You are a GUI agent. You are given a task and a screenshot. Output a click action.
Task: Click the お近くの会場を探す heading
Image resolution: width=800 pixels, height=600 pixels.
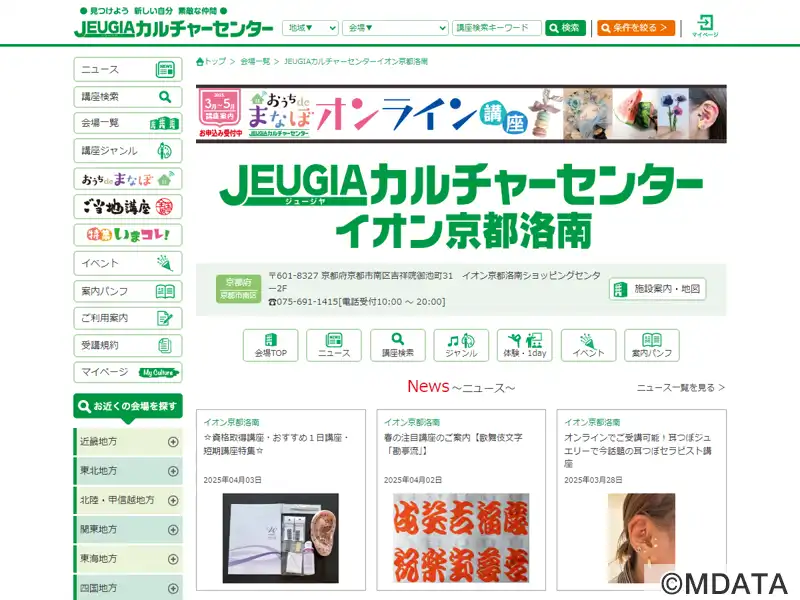tap(128, 407)
